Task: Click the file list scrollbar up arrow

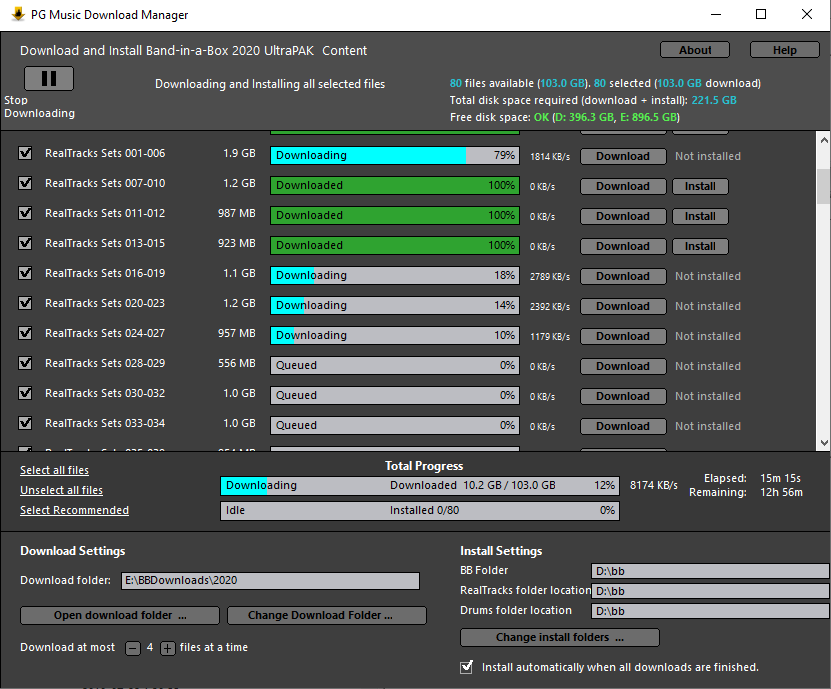Action: (824, 140)
